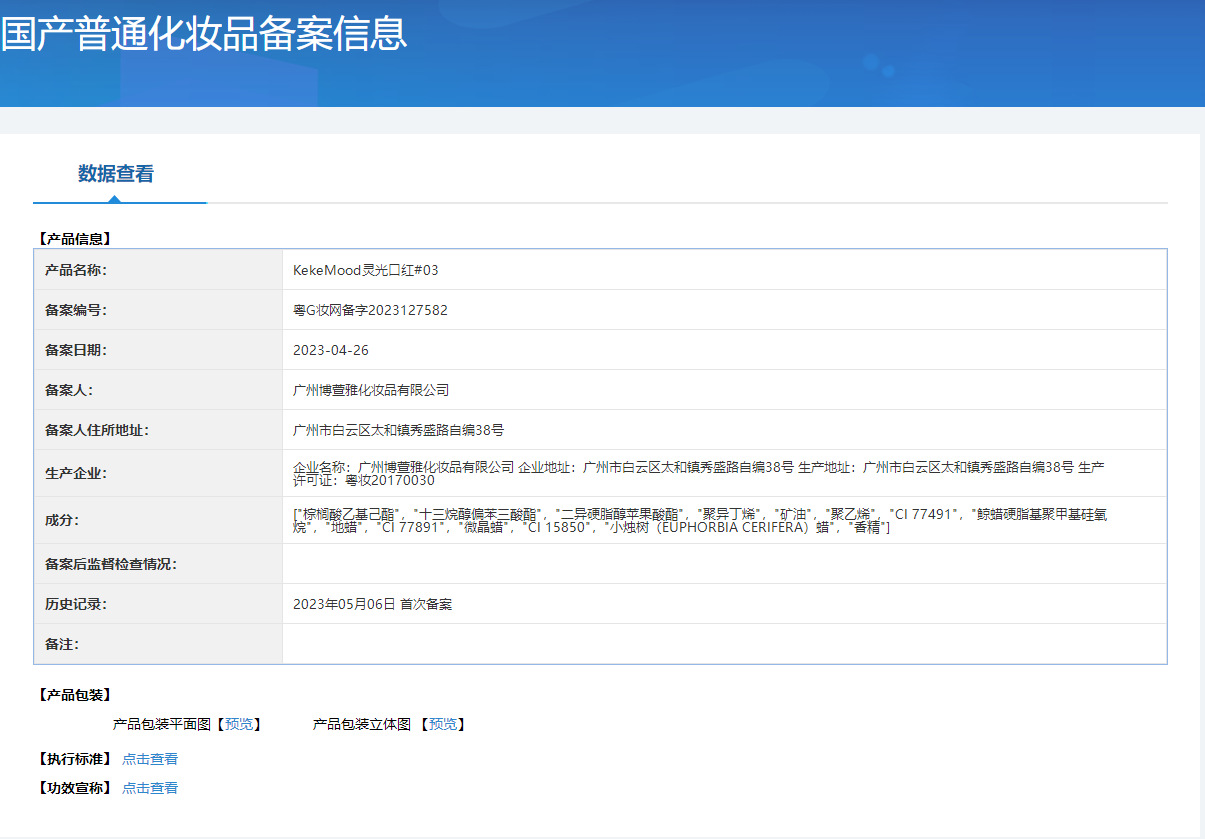Click 点击查看 next to 执行标准
This screenshot has width=1205, height=839.
click(150, 759)
